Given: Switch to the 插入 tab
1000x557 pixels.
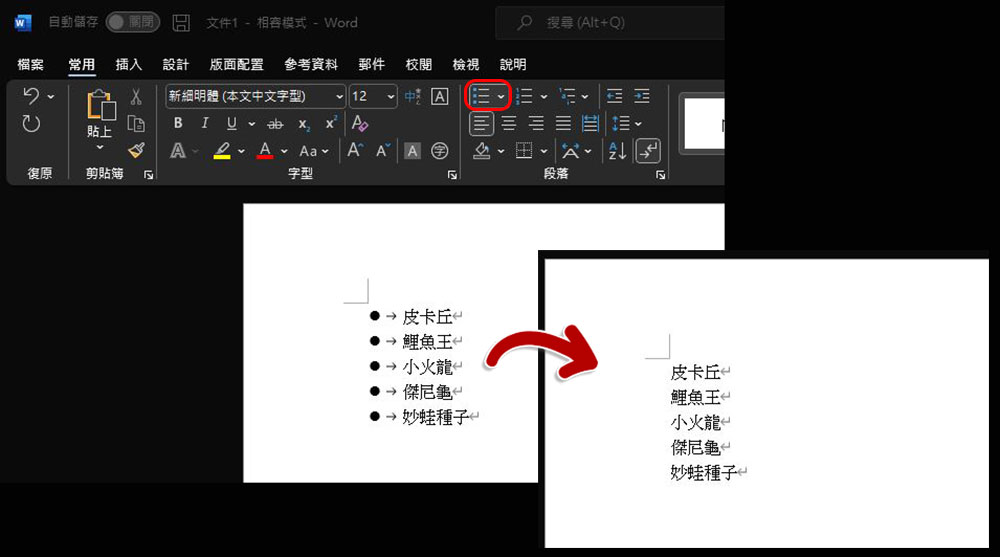Looking at the screenshot, I should [x=128, y=64].
